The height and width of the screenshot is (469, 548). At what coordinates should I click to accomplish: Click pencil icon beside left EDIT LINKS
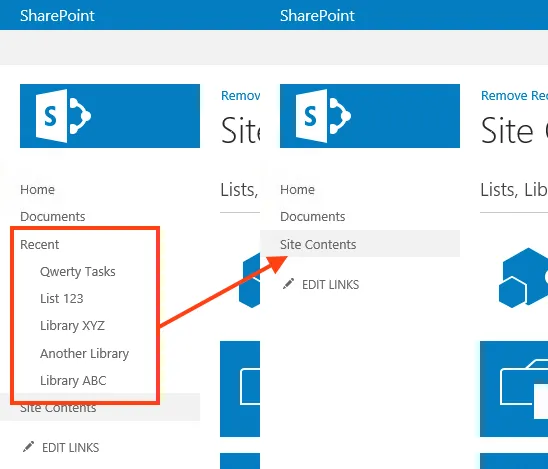[28, 447]
